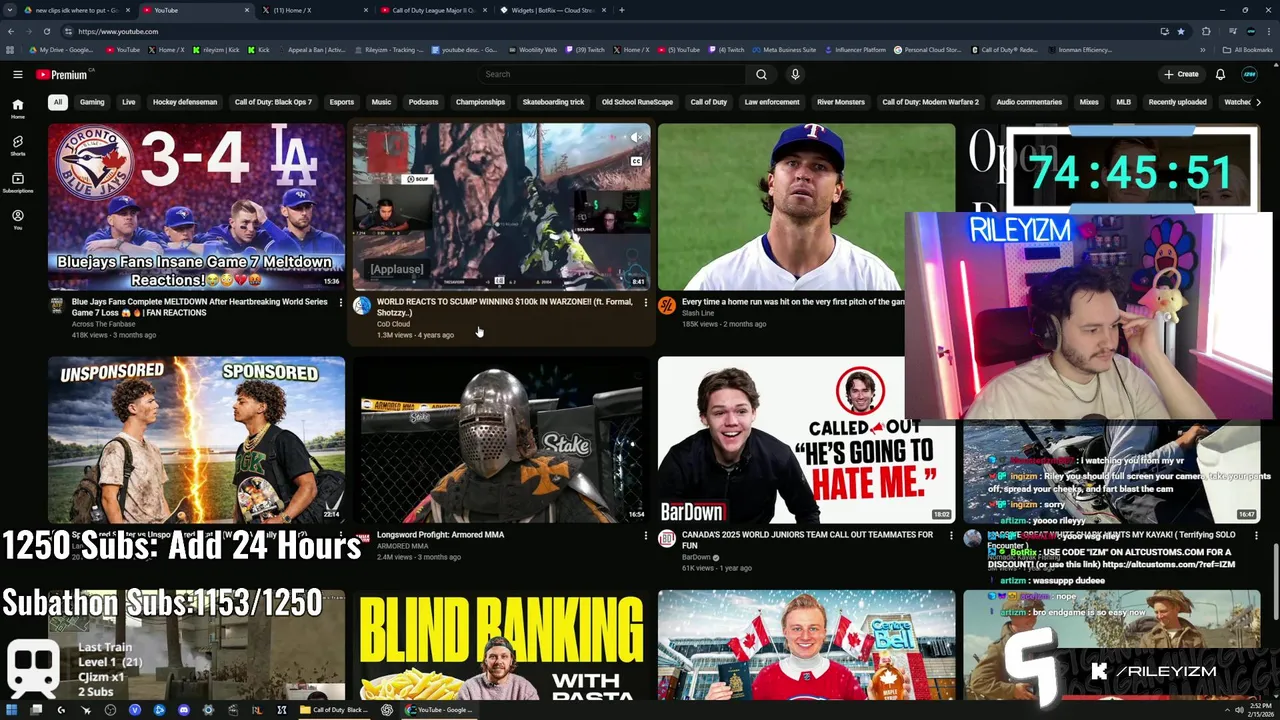Image resolution: width=1280 pixels, height=720 pixels.
Task: Select the Esports filter chip
Action: [342, 102]
